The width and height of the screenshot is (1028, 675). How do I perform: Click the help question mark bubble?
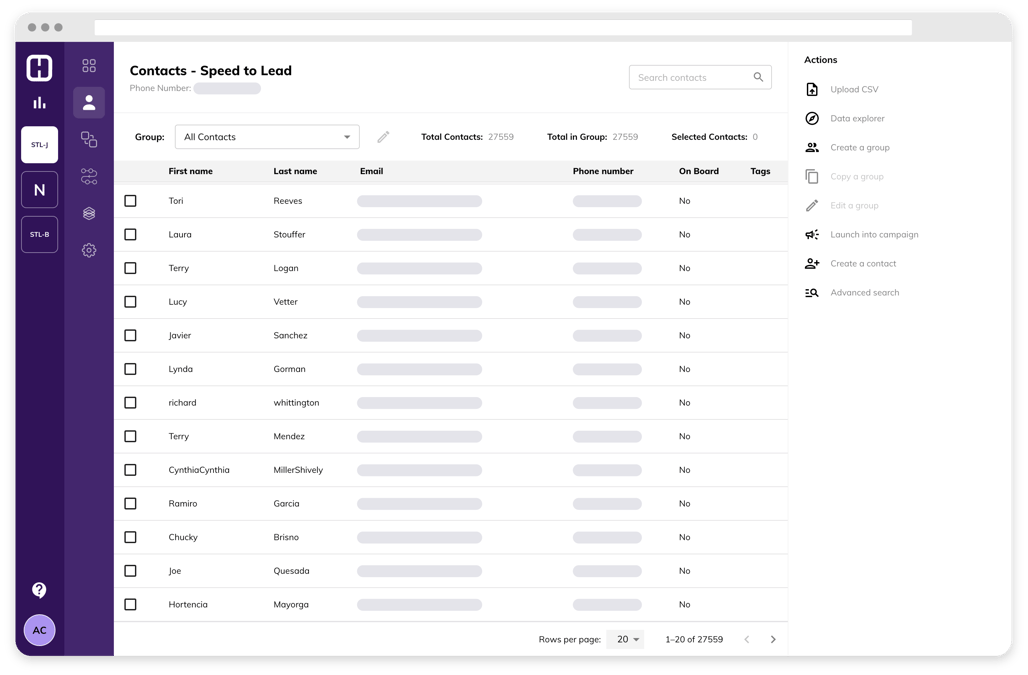[x=39, y=590]
